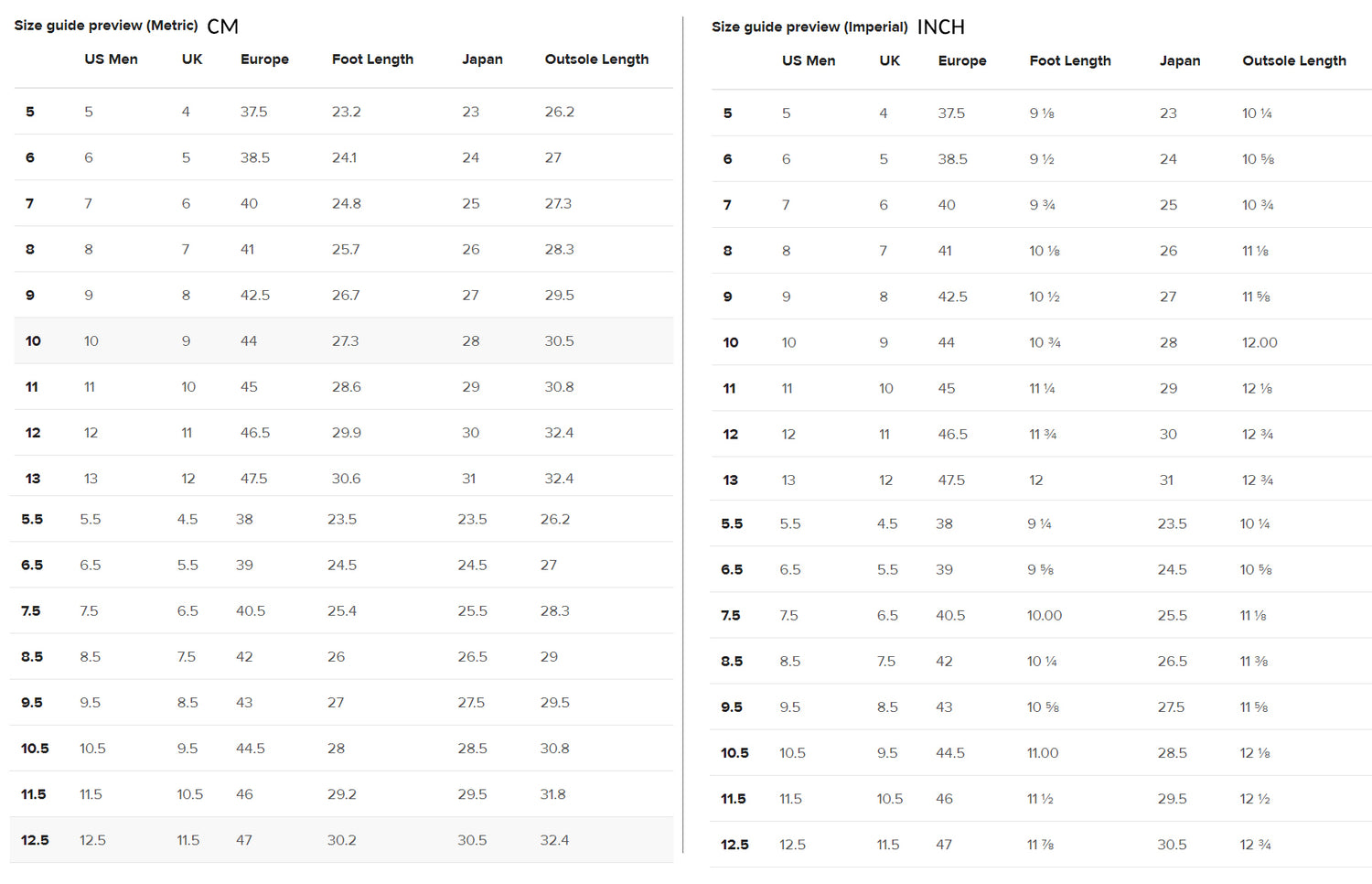The image size is (1372, 884).
Task: Click the 11.00 foot length value
Action: tap(1042, 753)
